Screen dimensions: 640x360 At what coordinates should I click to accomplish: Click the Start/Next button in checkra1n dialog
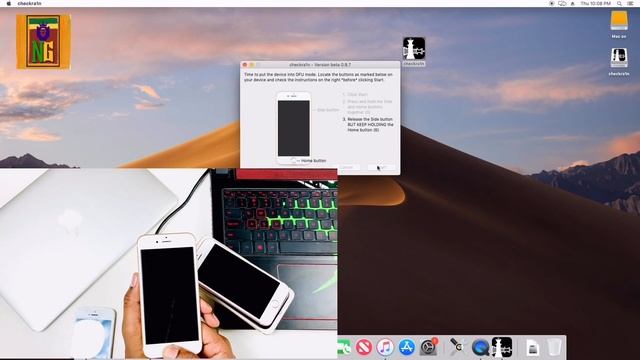tap(382, 167)
